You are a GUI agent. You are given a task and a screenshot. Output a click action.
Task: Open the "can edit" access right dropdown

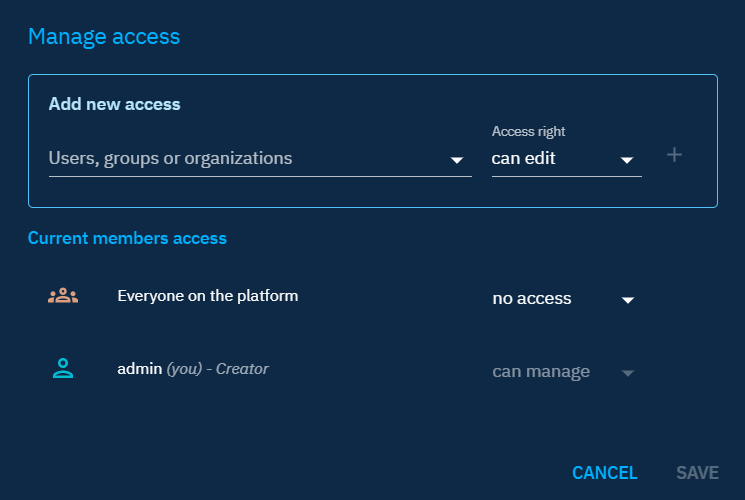click(x=565, y=158)
